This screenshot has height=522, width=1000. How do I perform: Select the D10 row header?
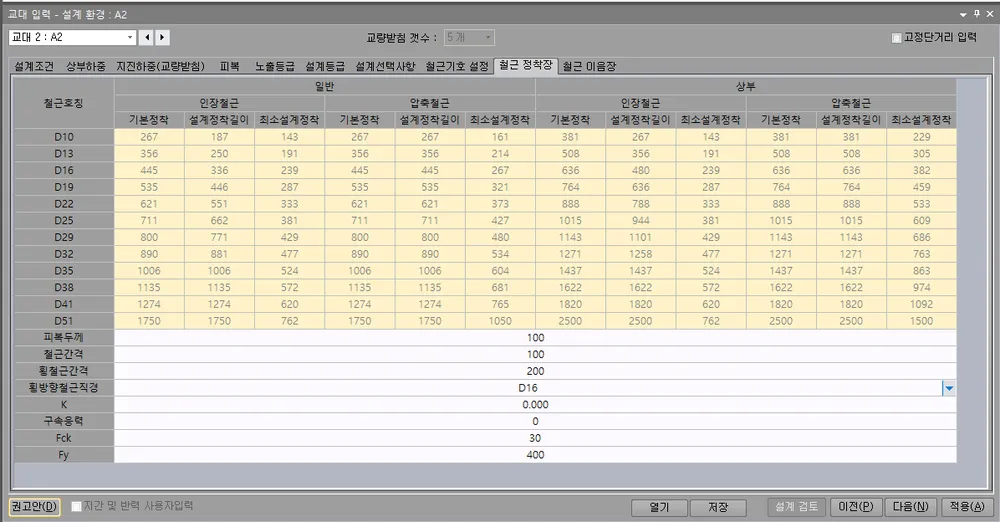(64, 137)
